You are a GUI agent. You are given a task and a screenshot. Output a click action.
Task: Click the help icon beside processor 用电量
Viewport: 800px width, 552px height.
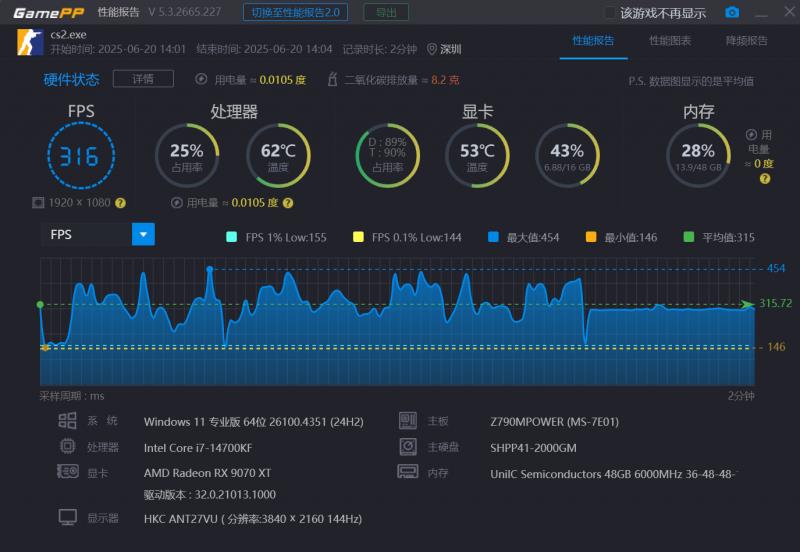click(x=288, y=203)
